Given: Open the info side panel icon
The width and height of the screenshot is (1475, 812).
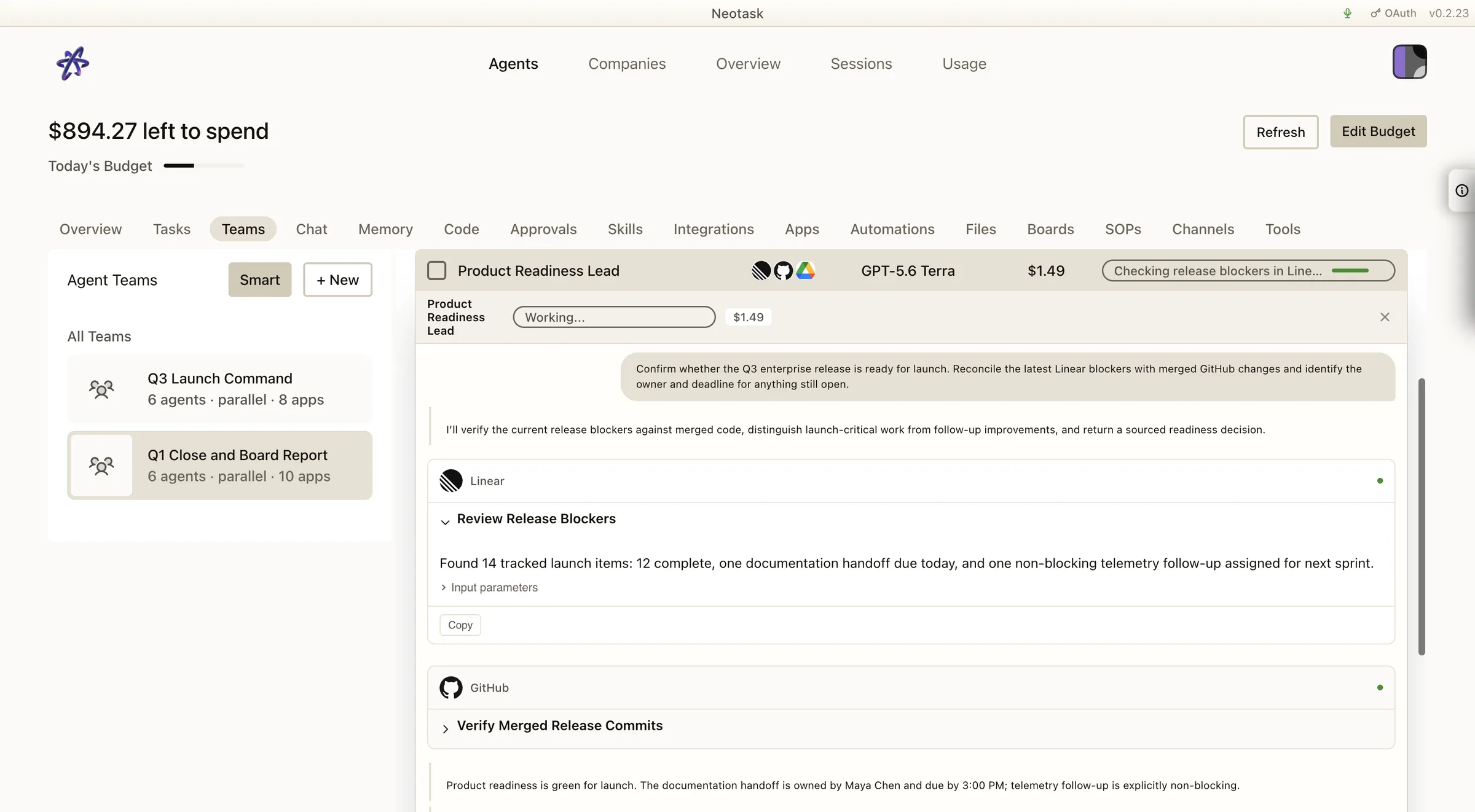Looking at the screenshot, I should [1462, 190].
